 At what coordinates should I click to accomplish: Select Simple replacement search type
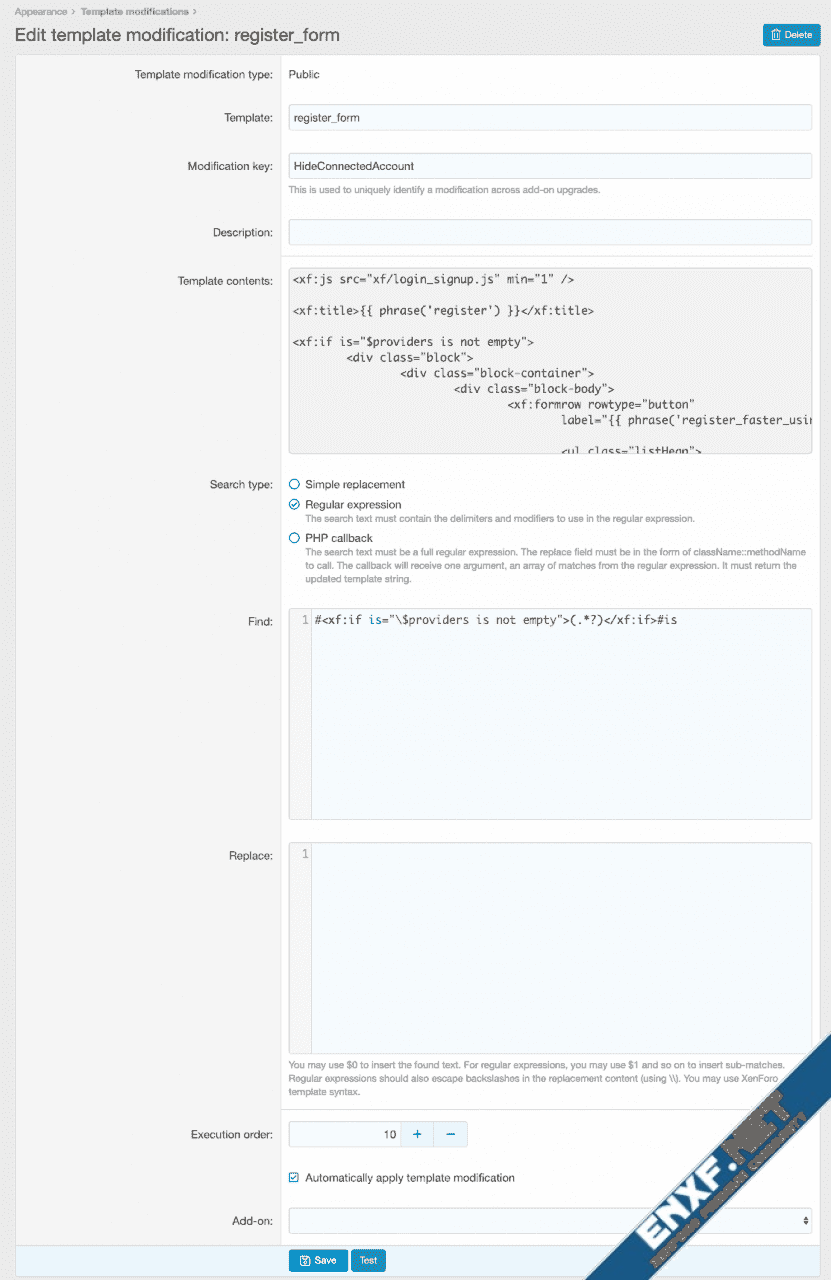pos(294,484)
